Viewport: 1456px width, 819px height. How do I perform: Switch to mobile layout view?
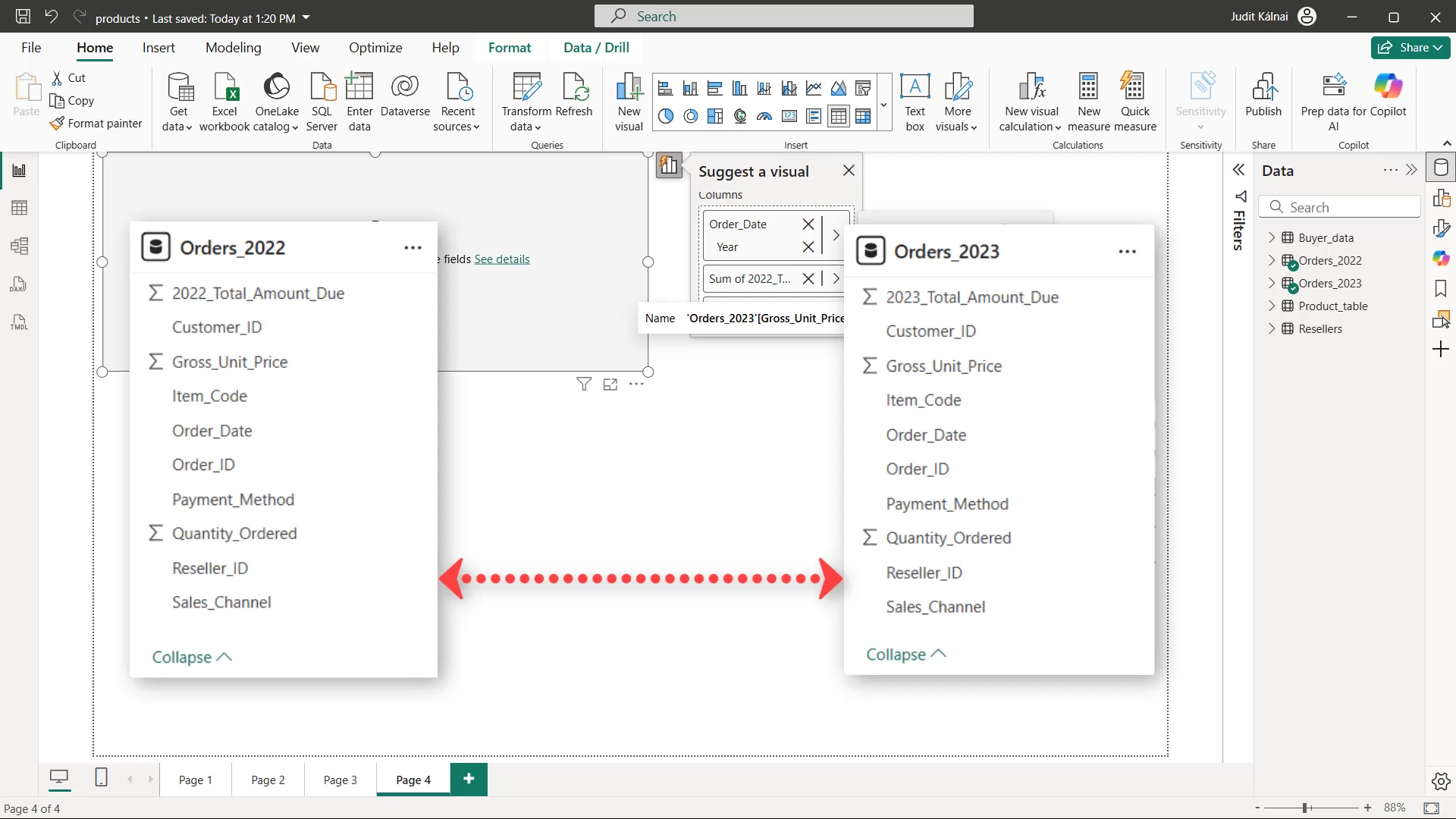tap(101, 777)
